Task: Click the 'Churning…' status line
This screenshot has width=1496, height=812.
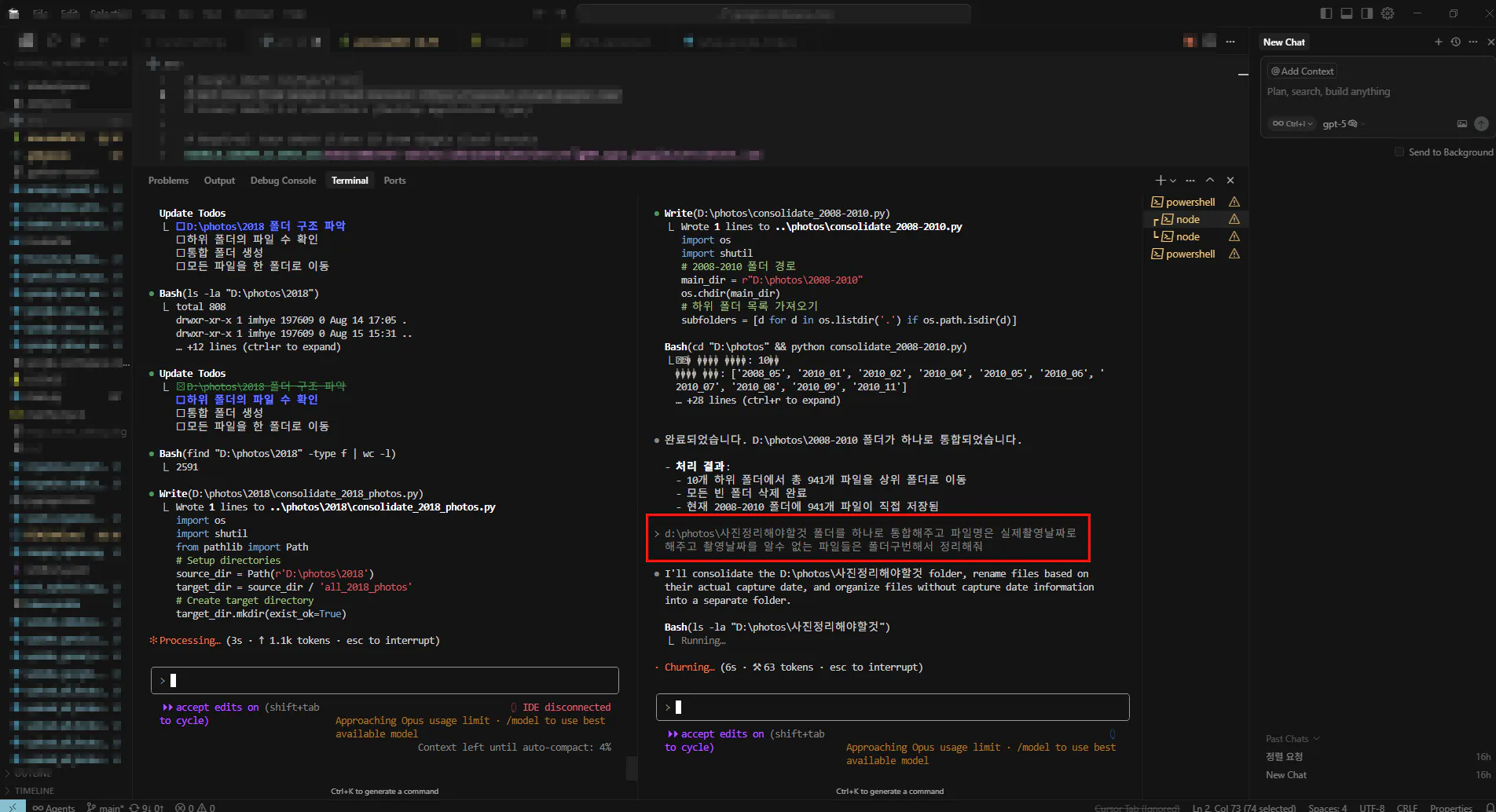Action: (x=789, y=668)
